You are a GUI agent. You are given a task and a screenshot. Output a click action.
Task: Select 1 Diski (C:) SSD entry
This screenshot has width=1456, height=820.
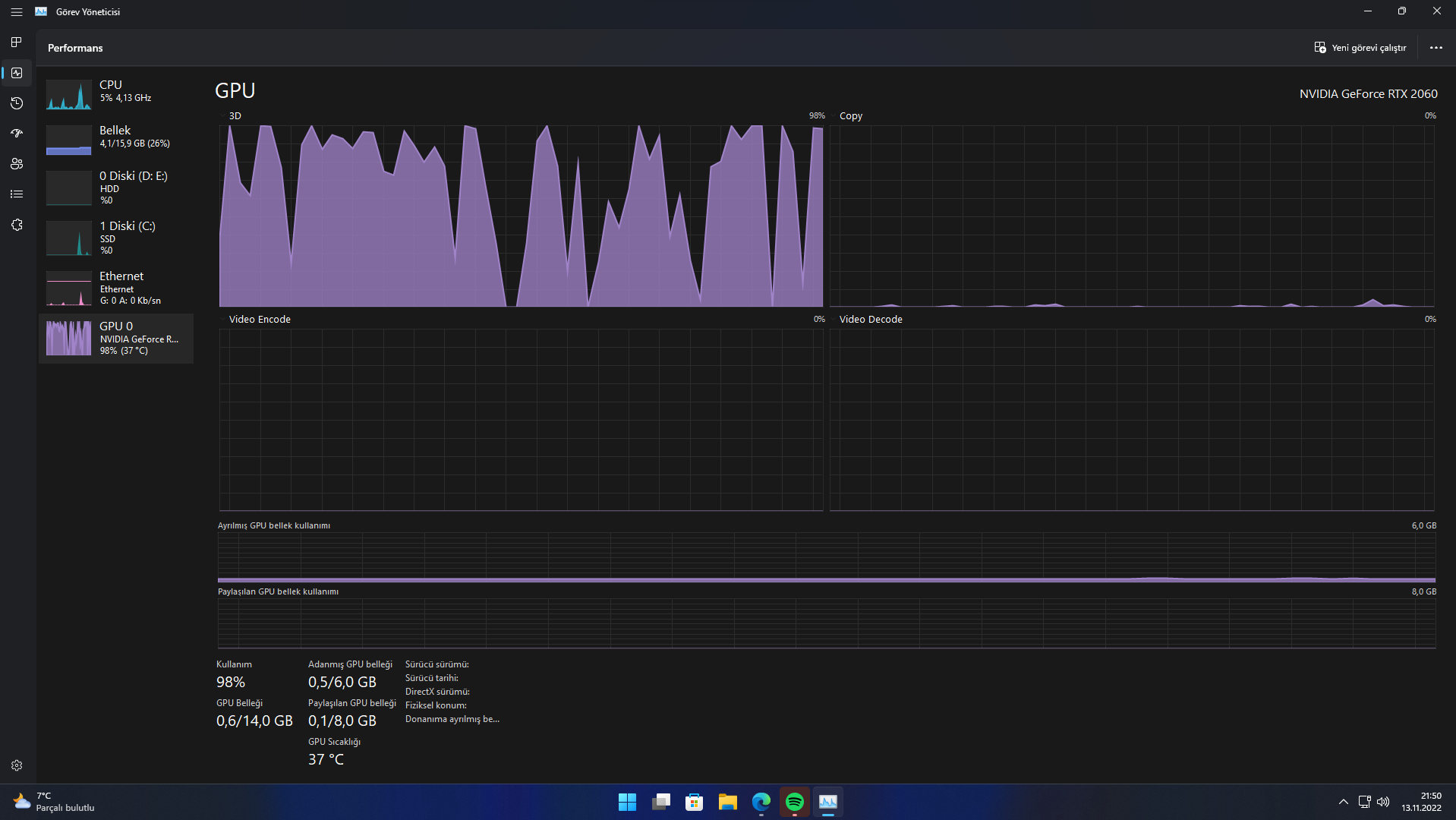116,238
